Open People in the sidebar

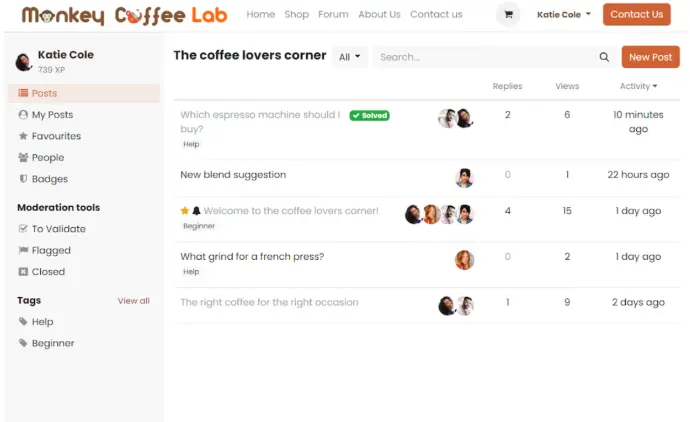coord(41,158)
